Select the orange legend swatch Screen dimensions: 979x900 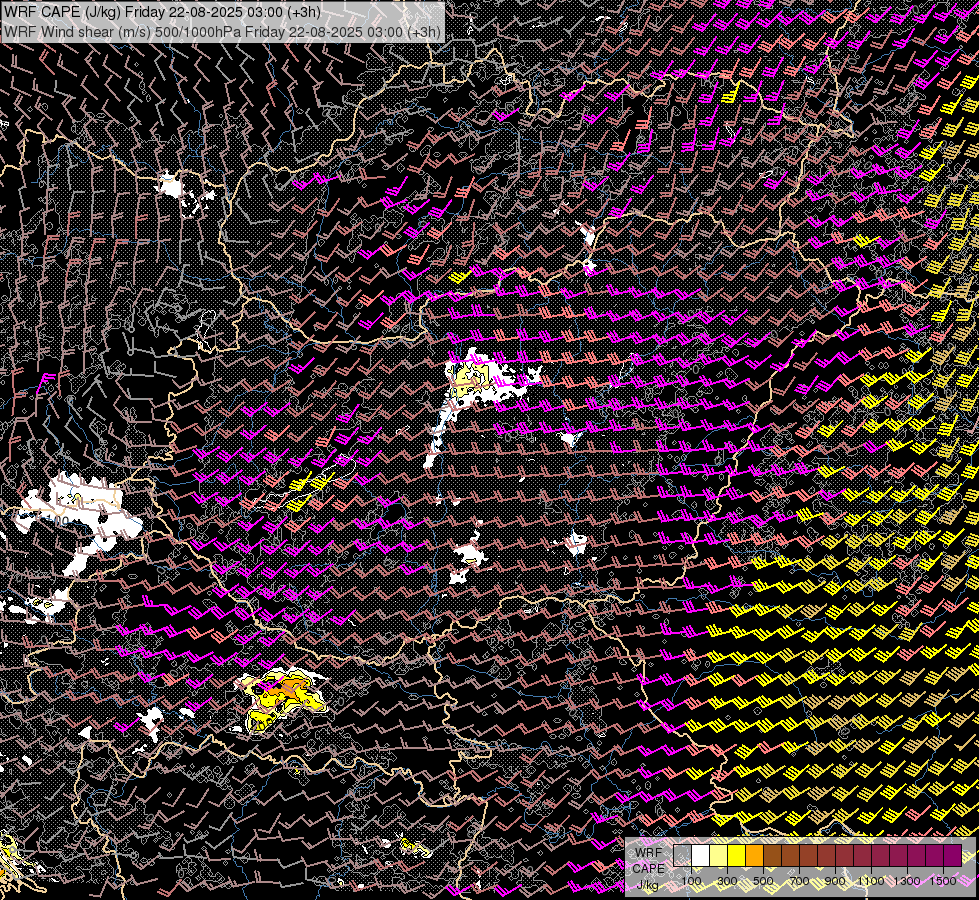pos(754,855)
